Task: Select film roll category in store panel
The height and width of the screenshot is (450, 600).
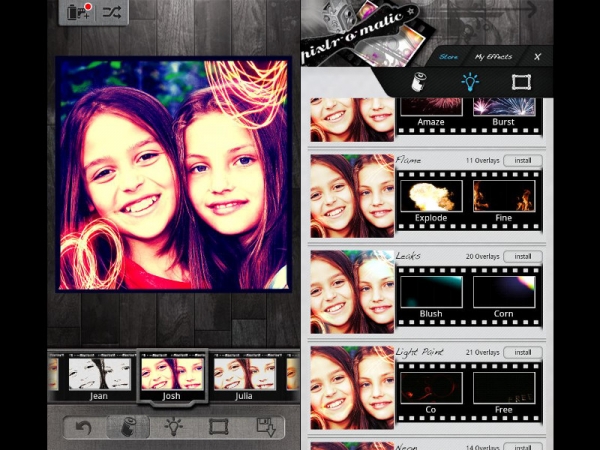Action: [420, 82]
